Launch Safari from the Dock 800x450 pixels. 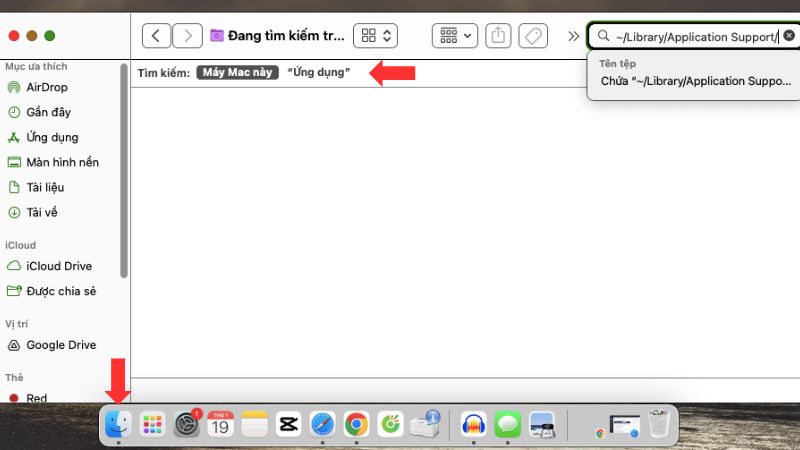tap(322, 424)
